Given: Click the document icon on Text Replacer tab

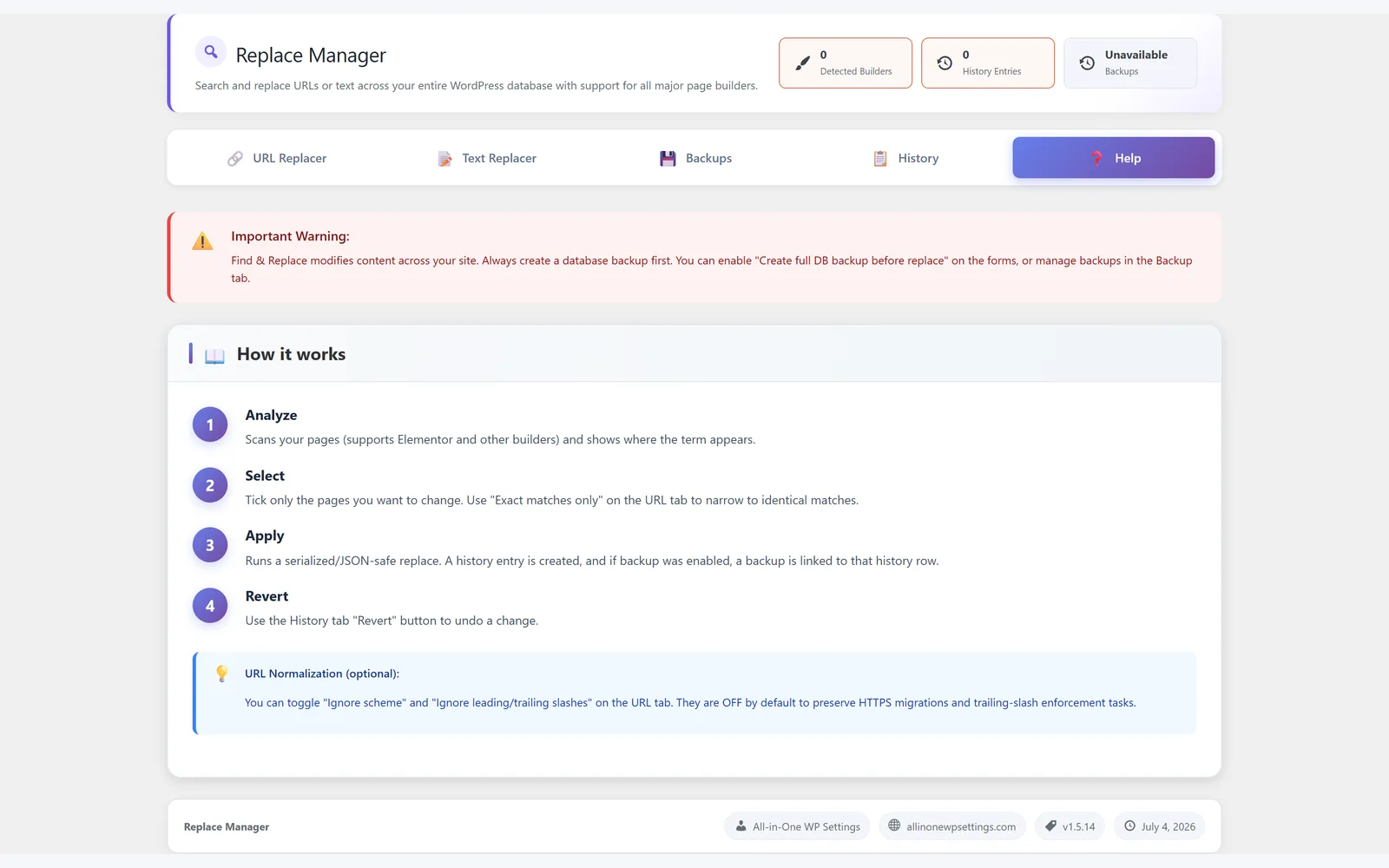Looking at the screenshot, I should 444,158.
